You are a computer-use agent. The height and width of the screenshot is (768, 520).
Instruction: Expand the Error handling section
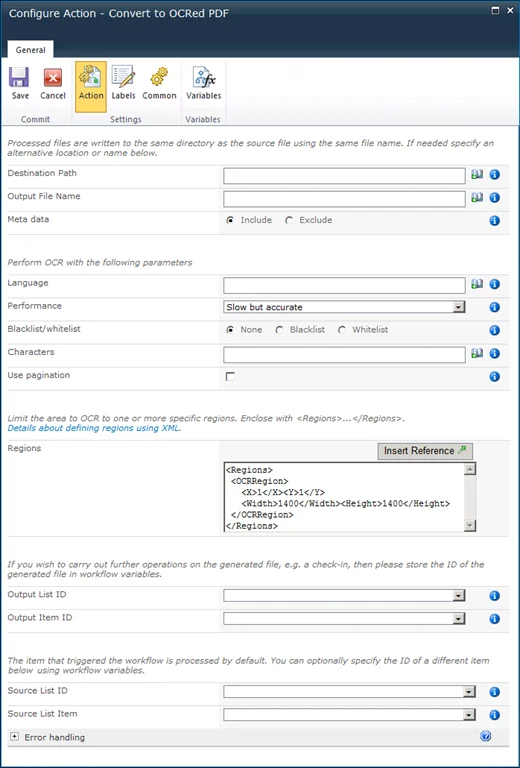(x=15, y=737)
